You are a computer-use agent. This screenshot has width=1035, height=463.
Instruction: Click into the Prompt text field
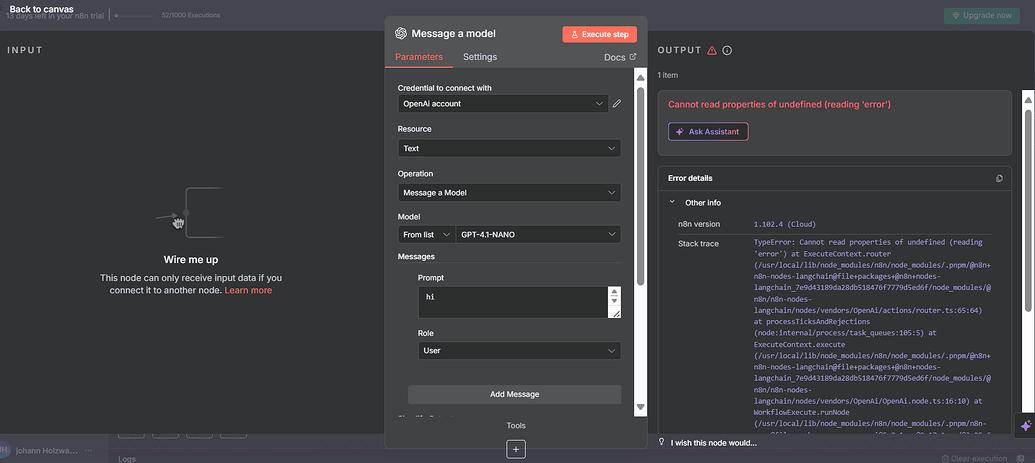click(511, 302)
